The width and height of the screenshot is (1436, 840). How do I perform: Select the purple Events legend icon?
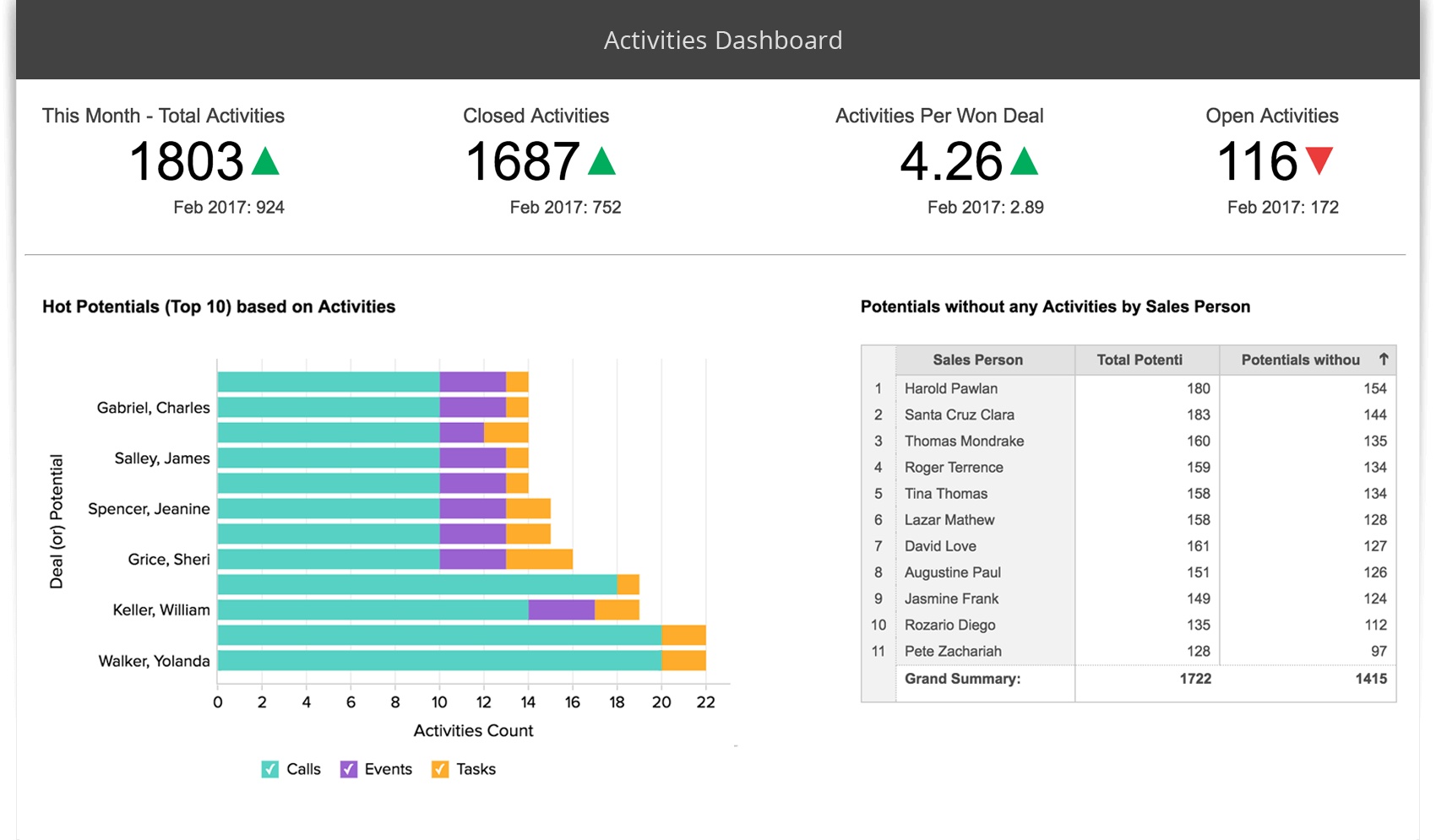point(348,769)
